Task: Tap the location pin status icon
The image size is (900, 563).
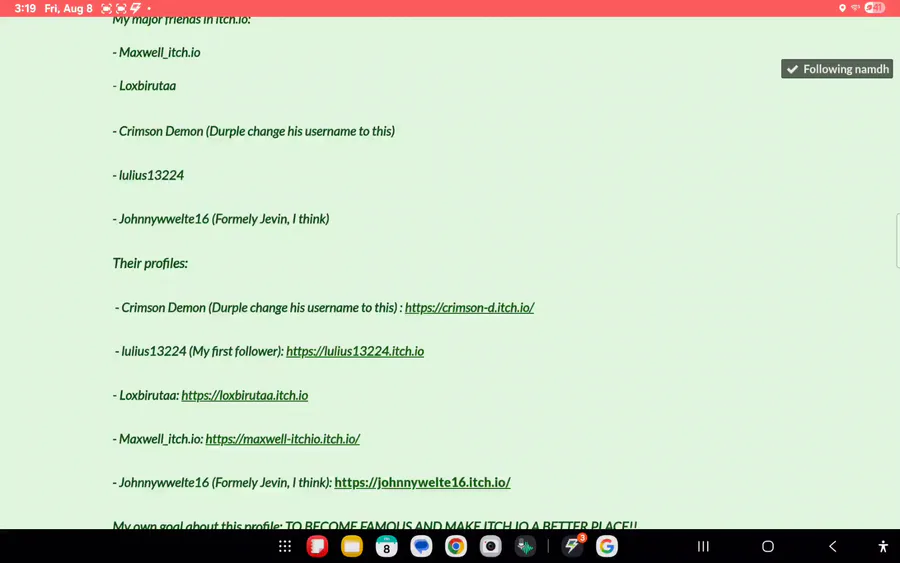Action: tap(842, 8)
